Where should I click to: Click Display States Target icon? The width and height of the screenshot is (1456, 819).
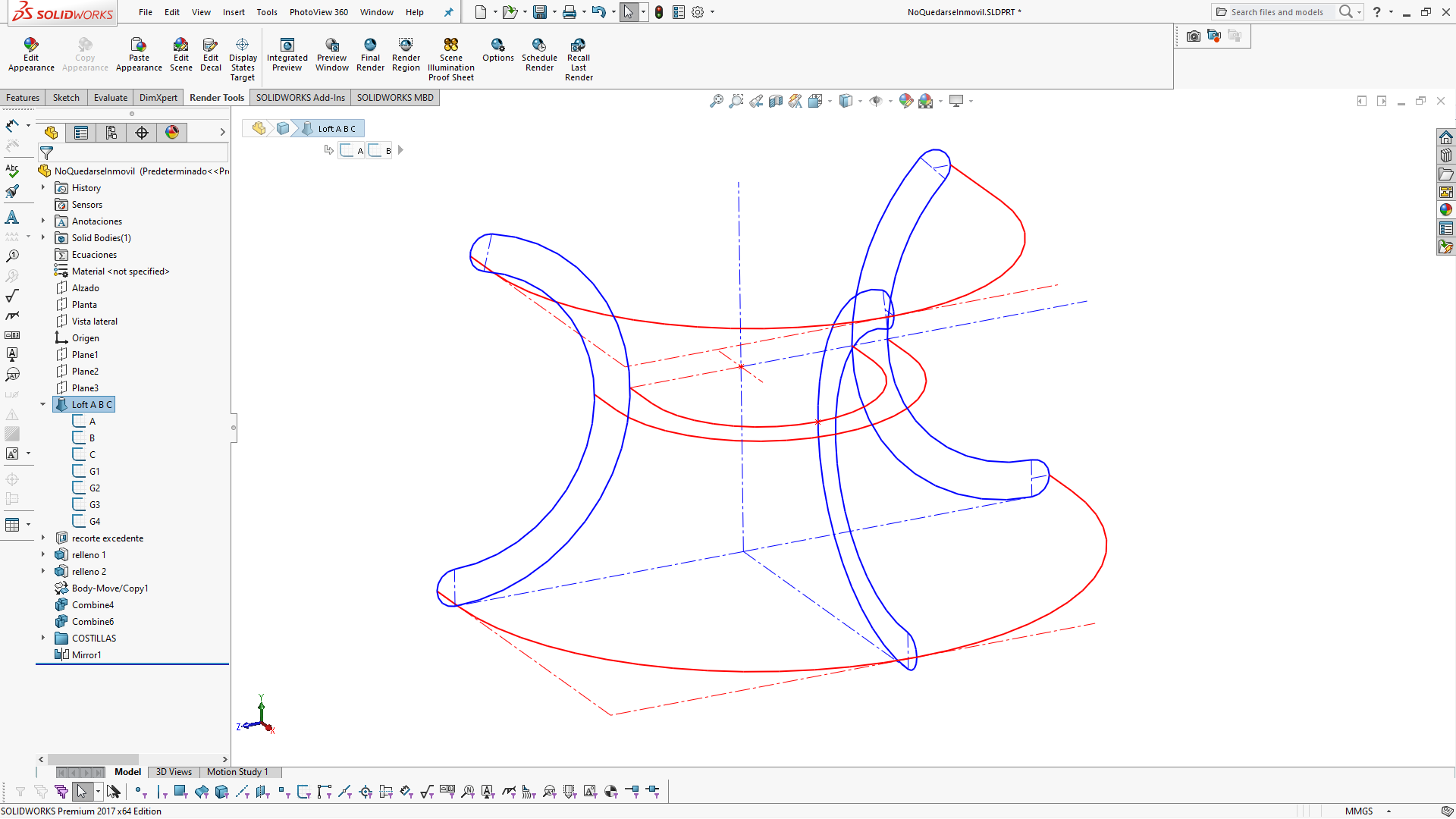243,60
